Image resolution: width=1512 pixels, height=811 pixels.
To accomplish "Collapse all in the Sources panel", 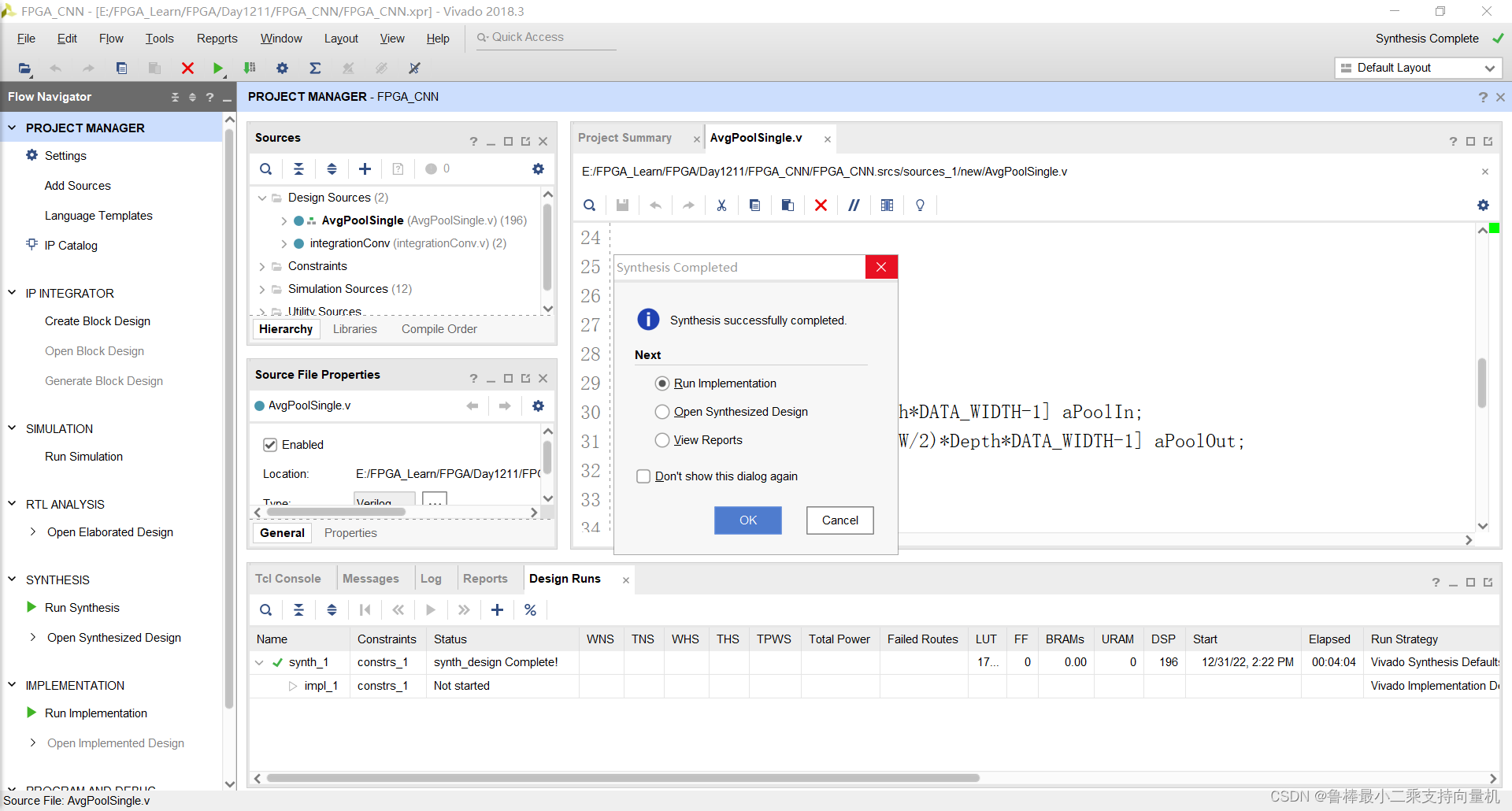I will click(298, 168).
